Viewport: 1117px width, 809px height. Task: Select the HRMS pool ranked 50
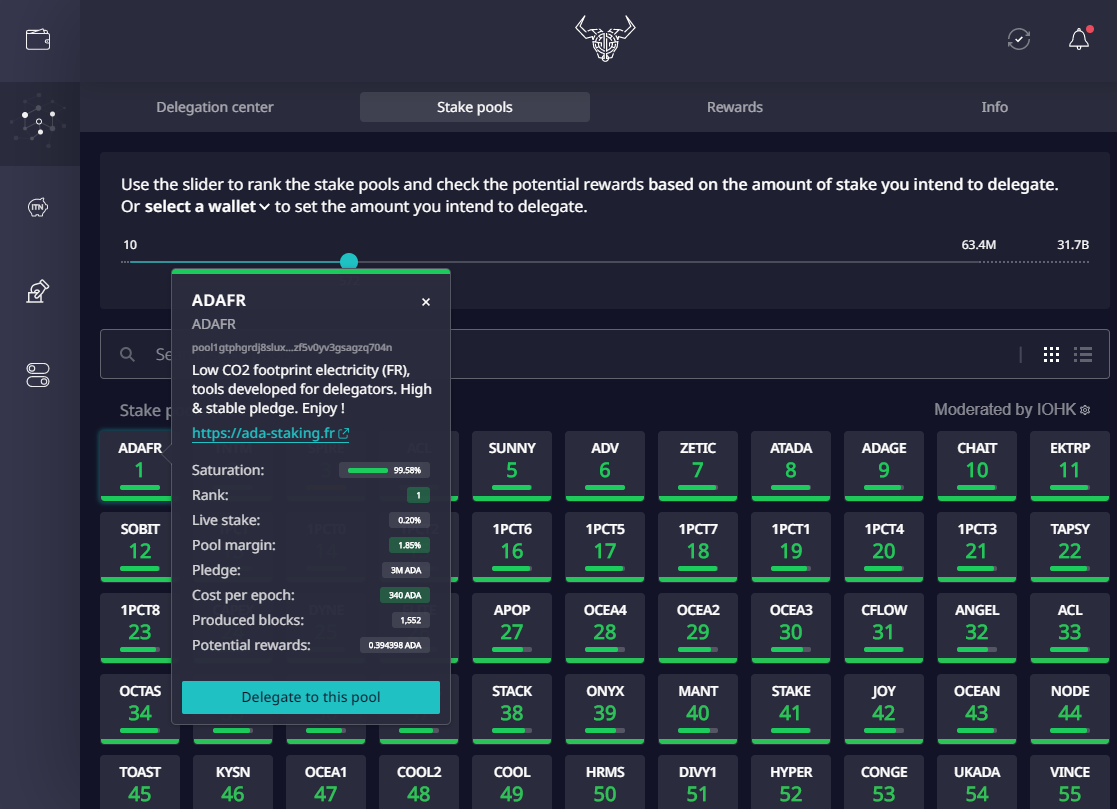click(x=605, y=783)
